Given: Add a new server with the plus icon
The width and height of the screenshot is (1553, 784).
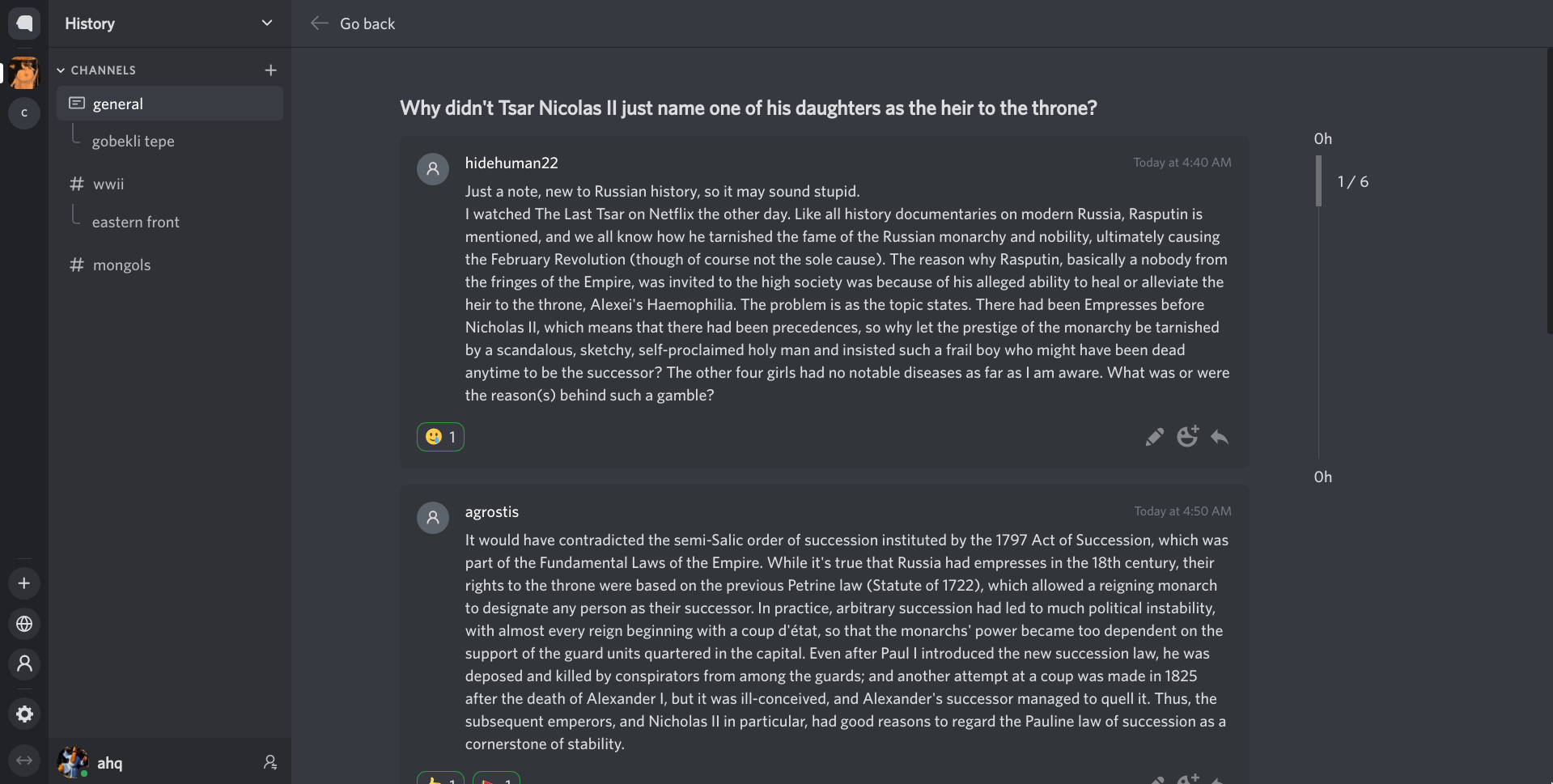Looking at the screenshot, I should (x=24, y=583).
